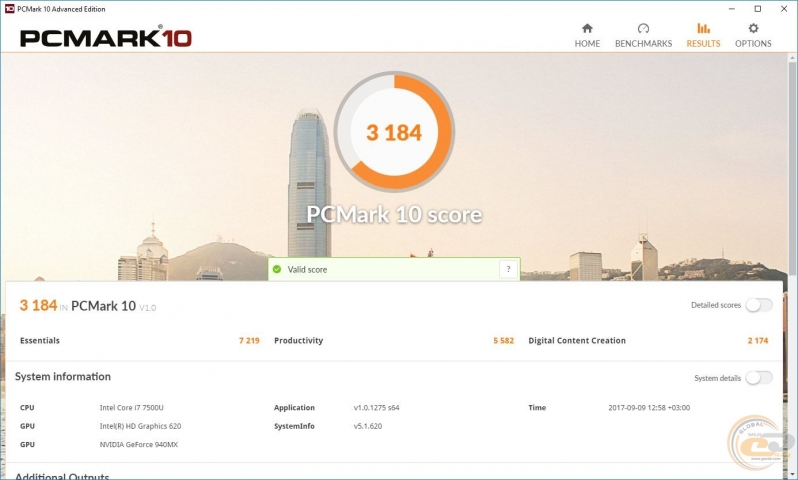Close the PCMark 10 window
This screenshot has height=480, width=798.
pyautogui.click(x=784, y=9)
